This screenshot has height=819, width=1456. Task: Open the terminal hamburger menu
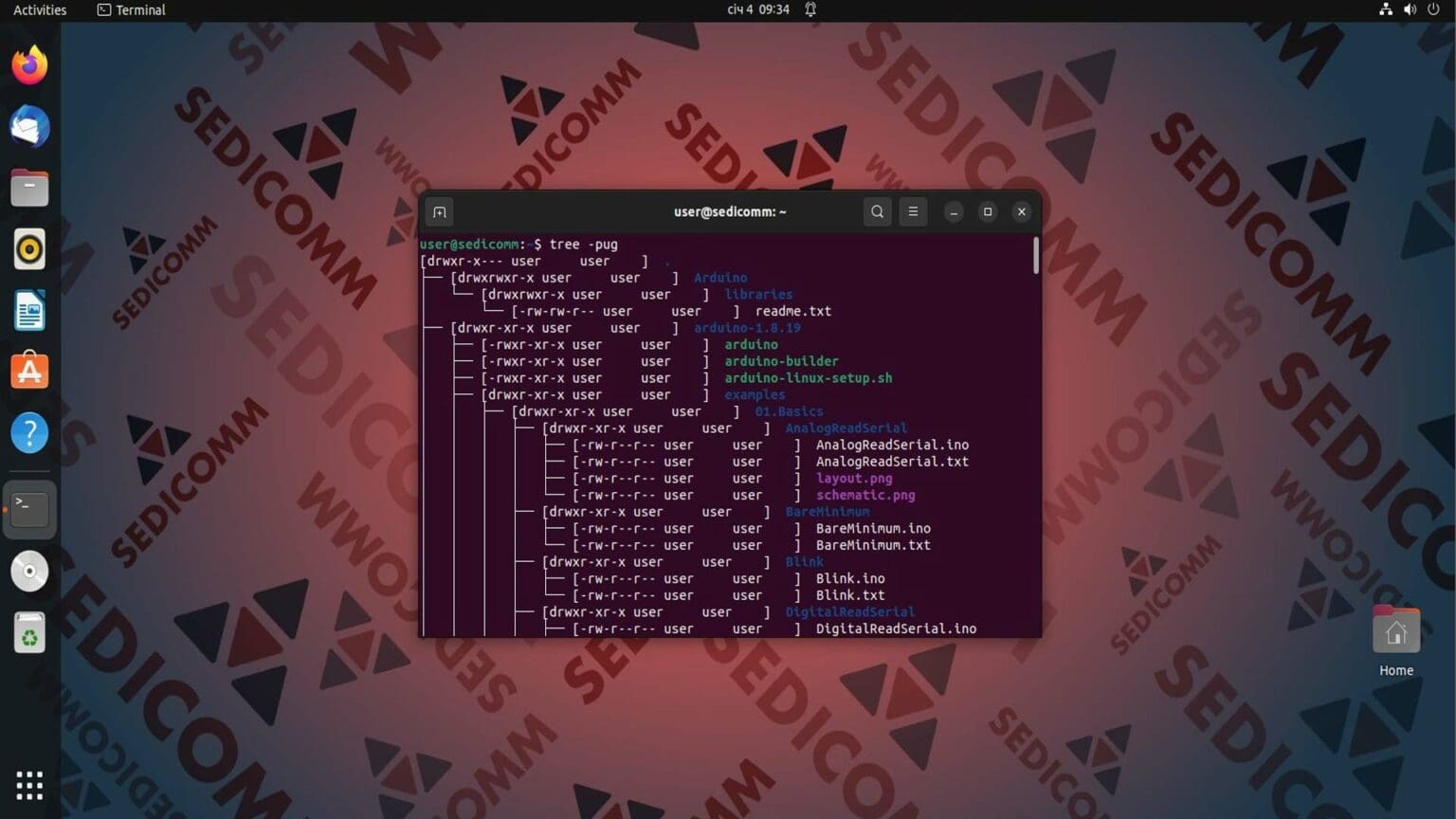913,211
